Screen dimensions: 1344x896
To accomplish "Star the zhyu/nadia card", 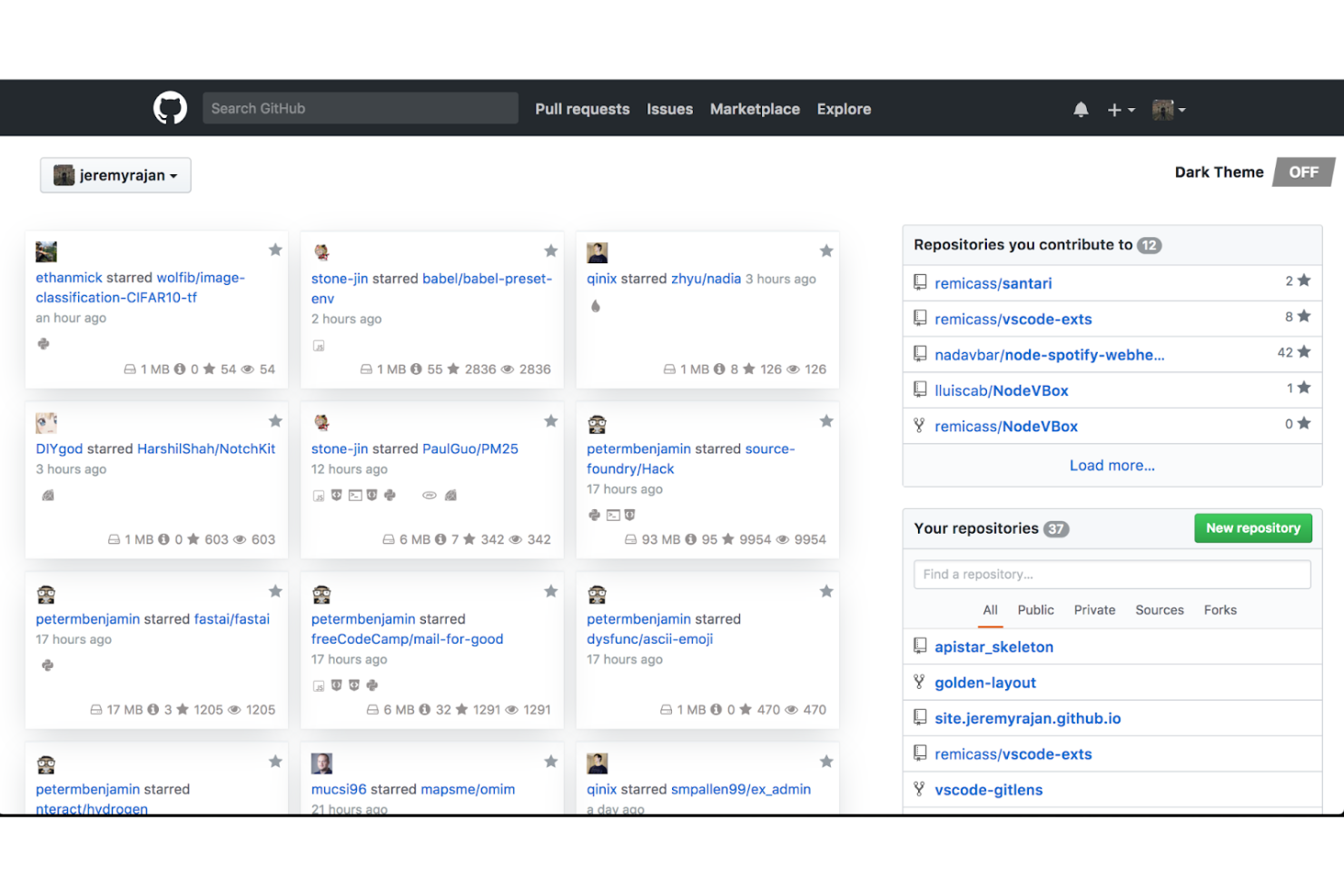I will (825, 251).
